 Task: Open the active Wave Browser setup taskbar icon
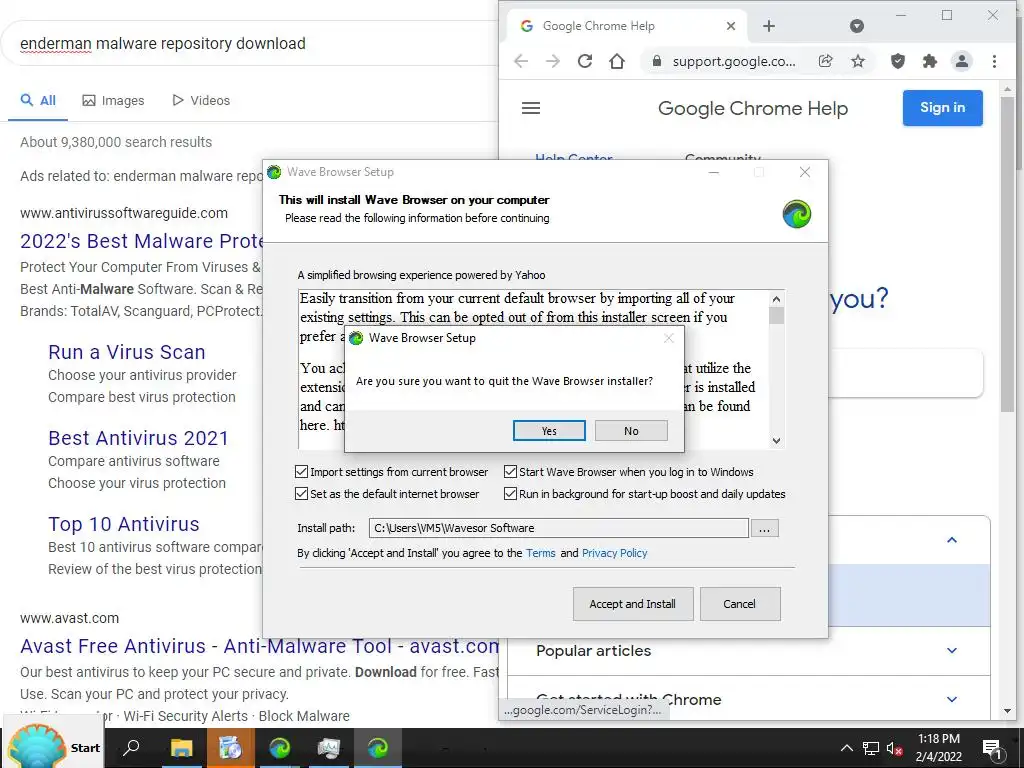(377, 748)
